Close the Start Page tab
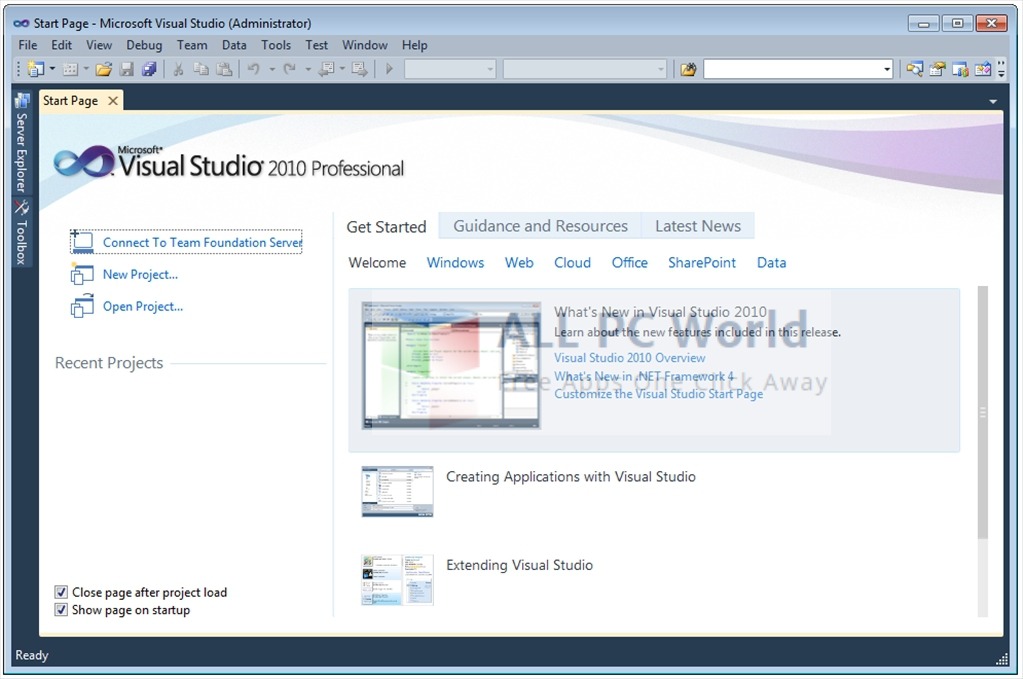1023x679 pixels. 113,100
